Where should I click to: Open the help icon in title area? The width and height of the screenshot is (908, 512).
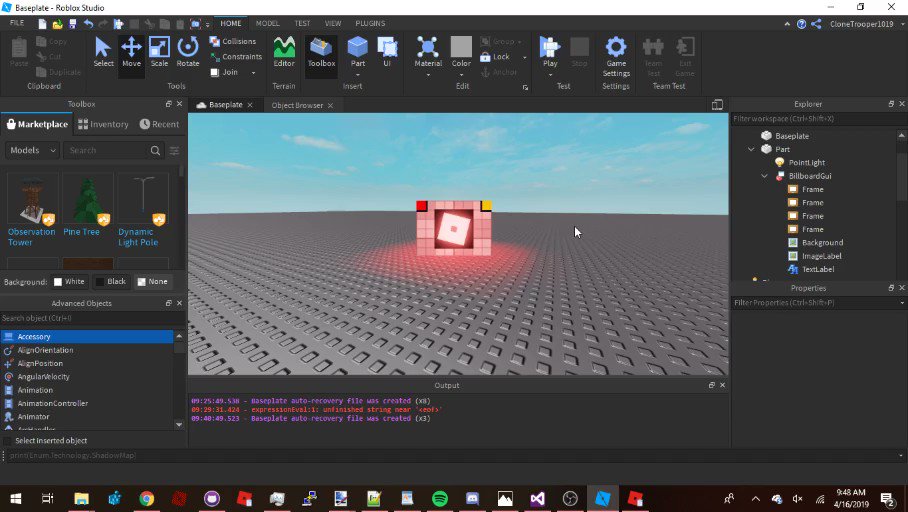(801, 24)
